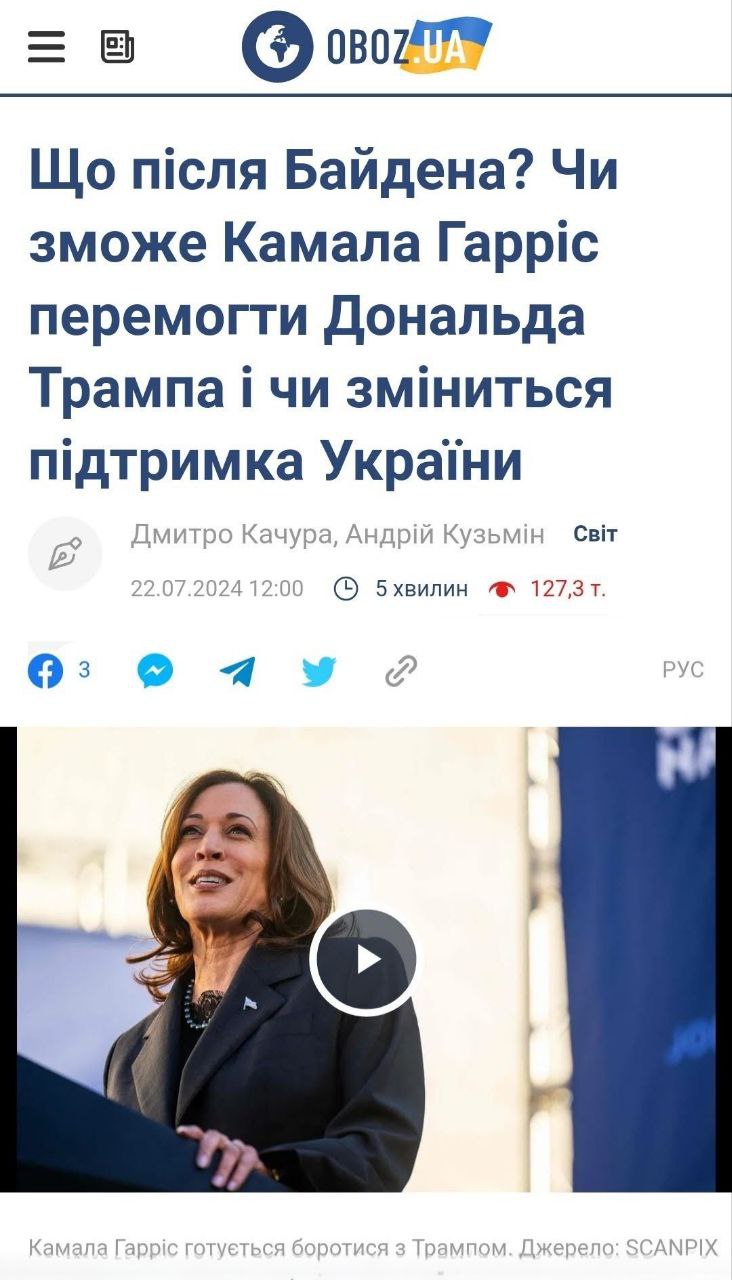The image size is (732, 1280).
Task: Click the author pen avatar icon
Action: tap(65, 553)
